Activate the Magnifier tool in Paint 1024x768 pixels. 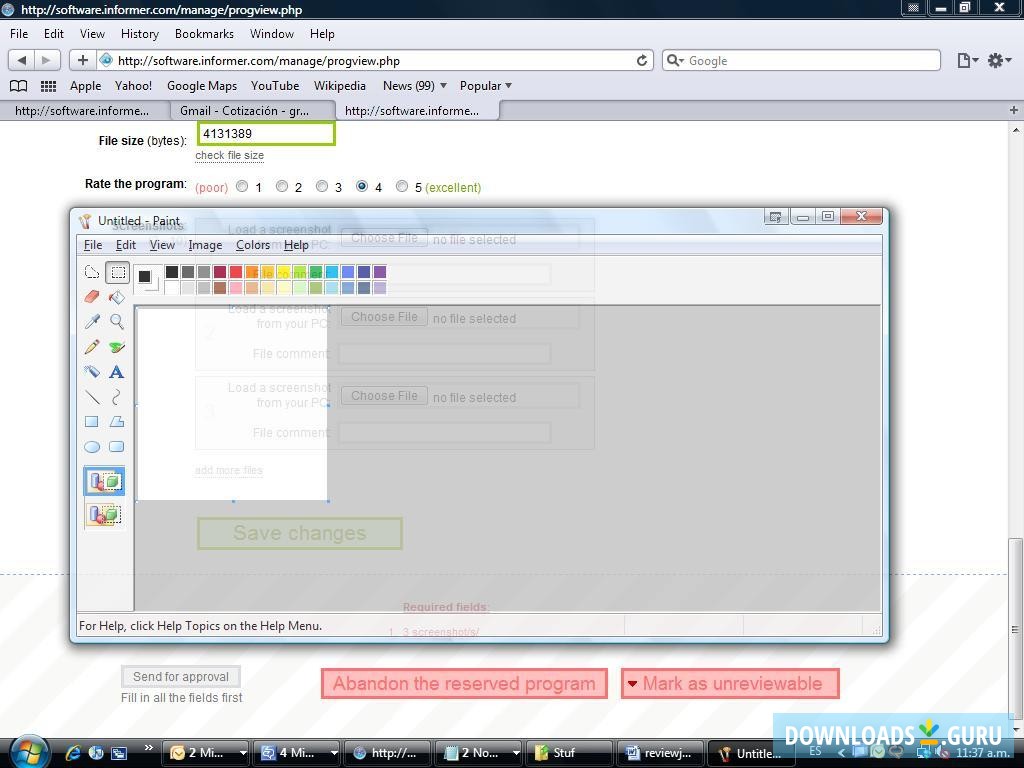click(x=117, y=322)
